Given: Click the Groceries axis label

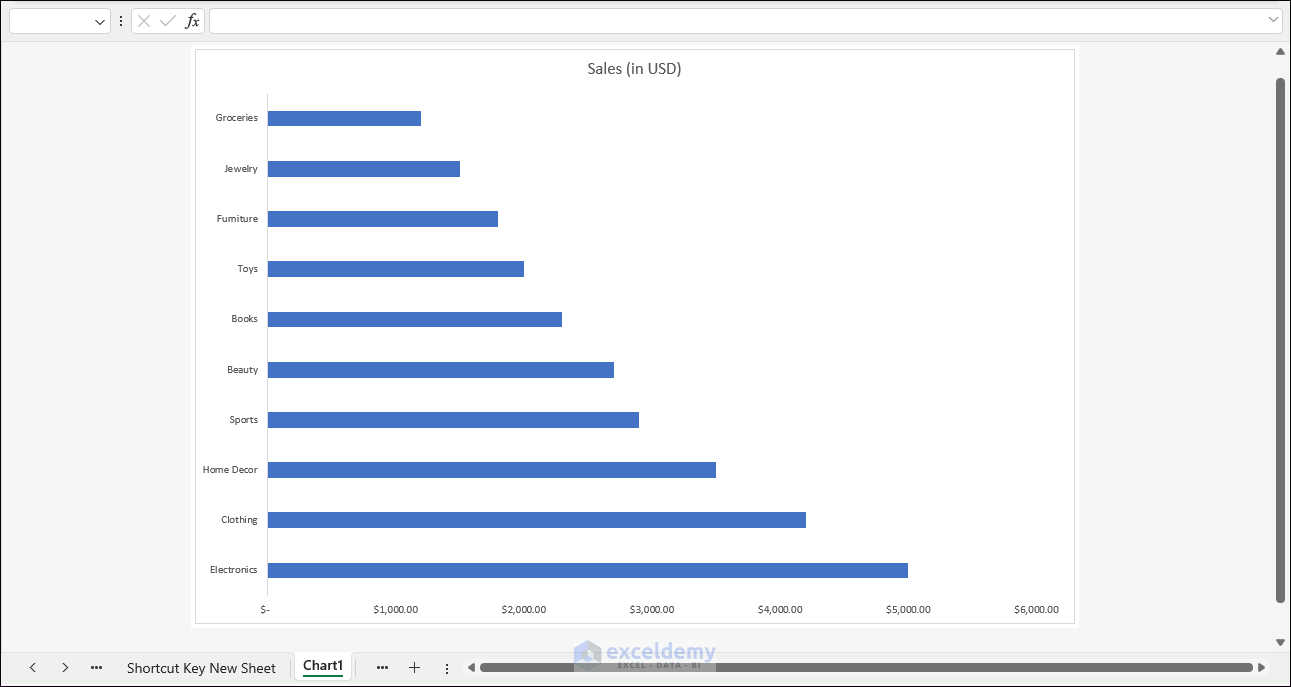Looking at the screenshot, I should [237, 118].
